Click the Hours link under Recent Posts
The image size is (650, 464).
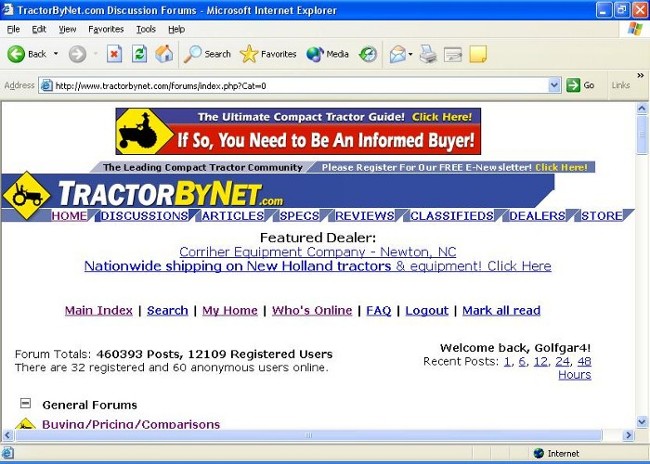tap(575, 375)
